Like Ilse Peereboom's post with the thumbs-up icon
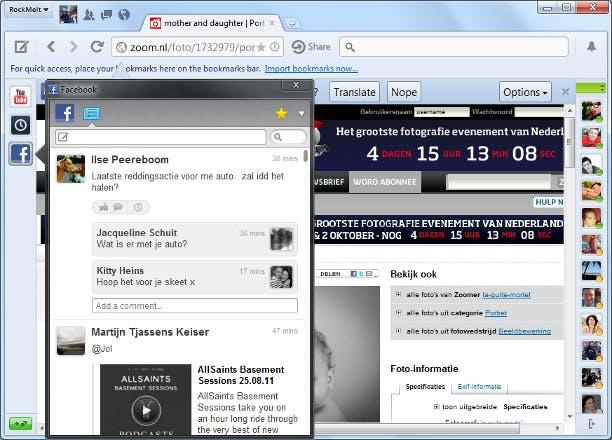The height and width of the screenshot is (440, 612). (103, 207)
